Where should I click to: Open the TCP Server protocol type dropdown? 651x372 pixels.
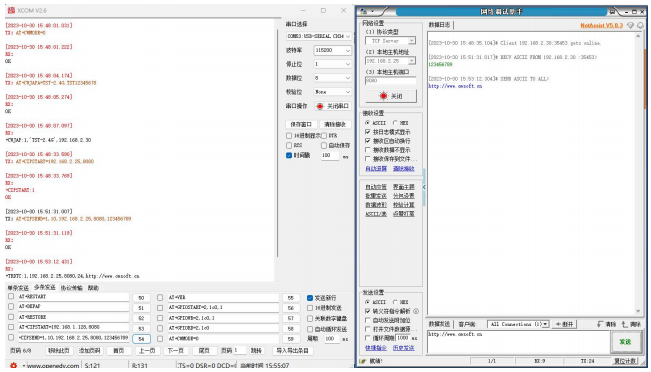(390, 41)
